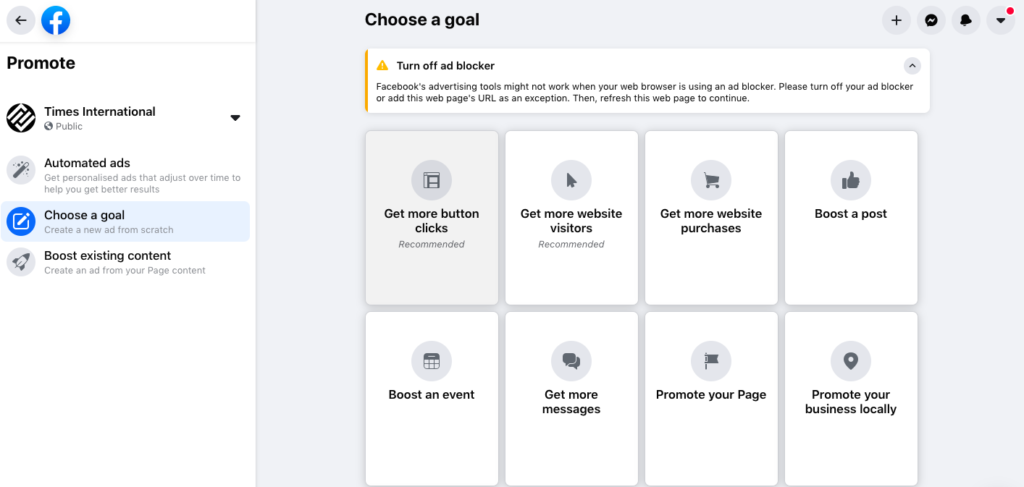This screenshot has width=1024, height=487.
Task: Select Choose a goal in the sidebar
Action: (125, 221)
